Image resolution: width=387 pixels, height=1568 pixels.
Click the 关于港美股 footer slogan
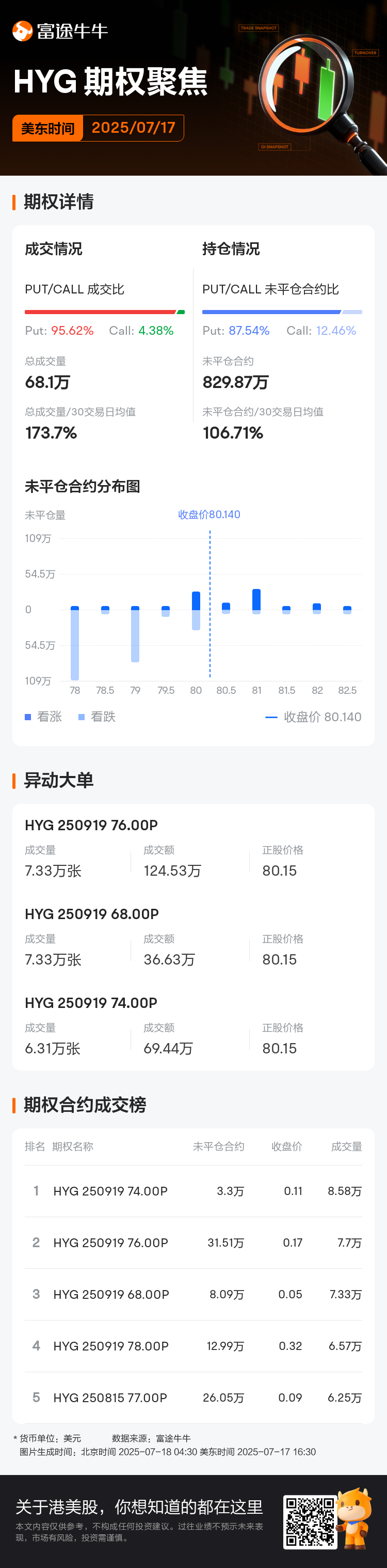tap(139, 1507)
